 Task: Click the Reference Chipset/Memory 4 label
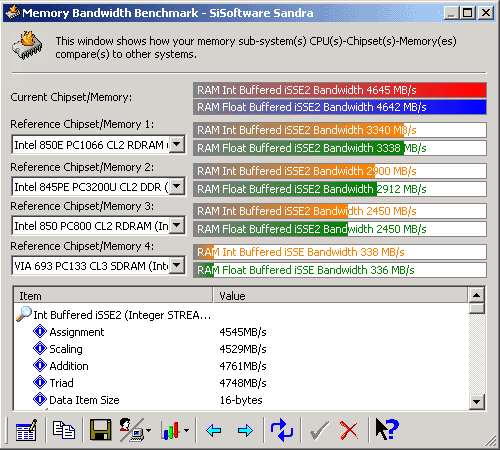[82, 246]
